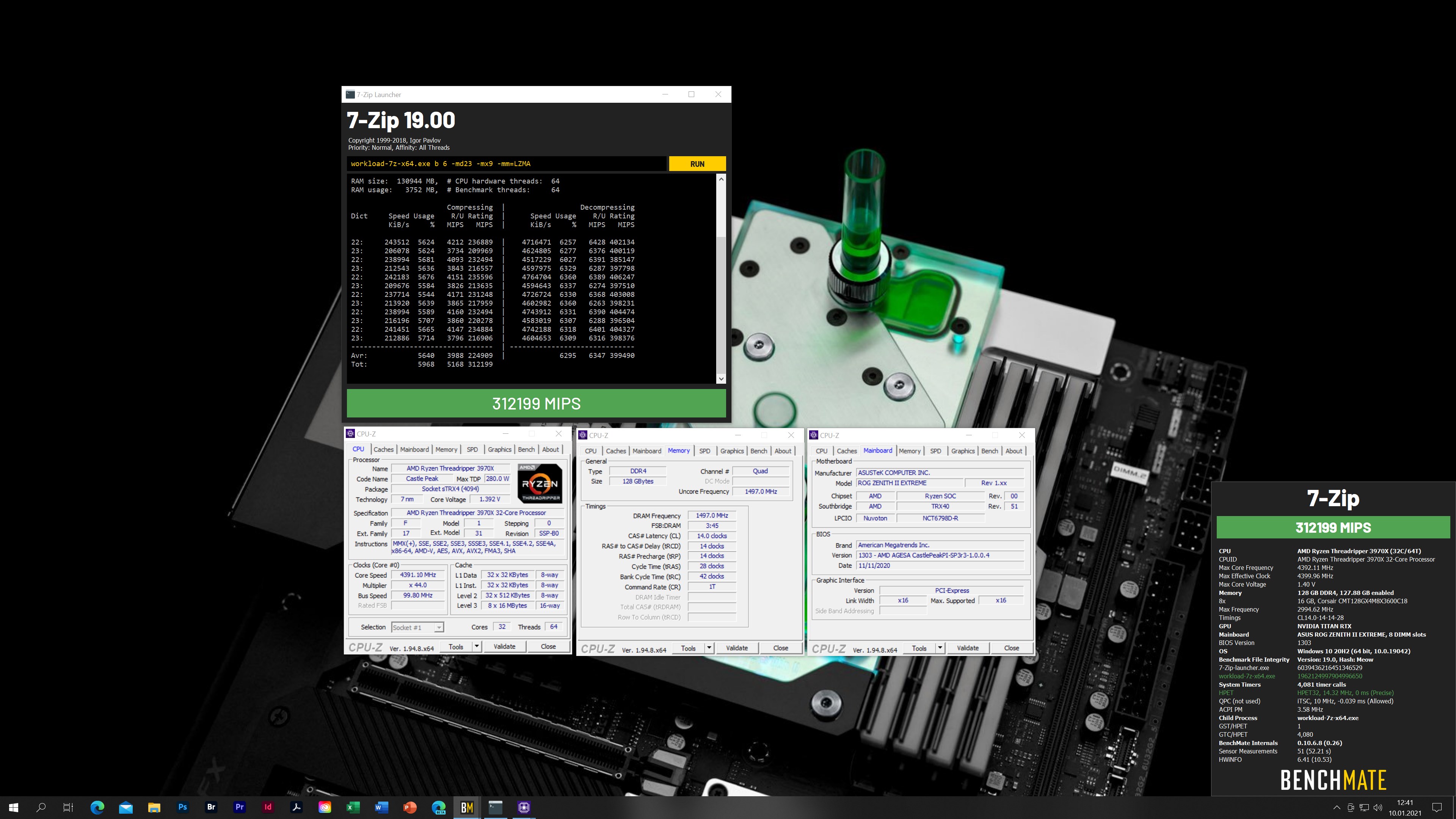The width and height of the screenshot is (1456, 819).
Task: Click the Meet Now tray icon
Action: tap(1350, 808)
